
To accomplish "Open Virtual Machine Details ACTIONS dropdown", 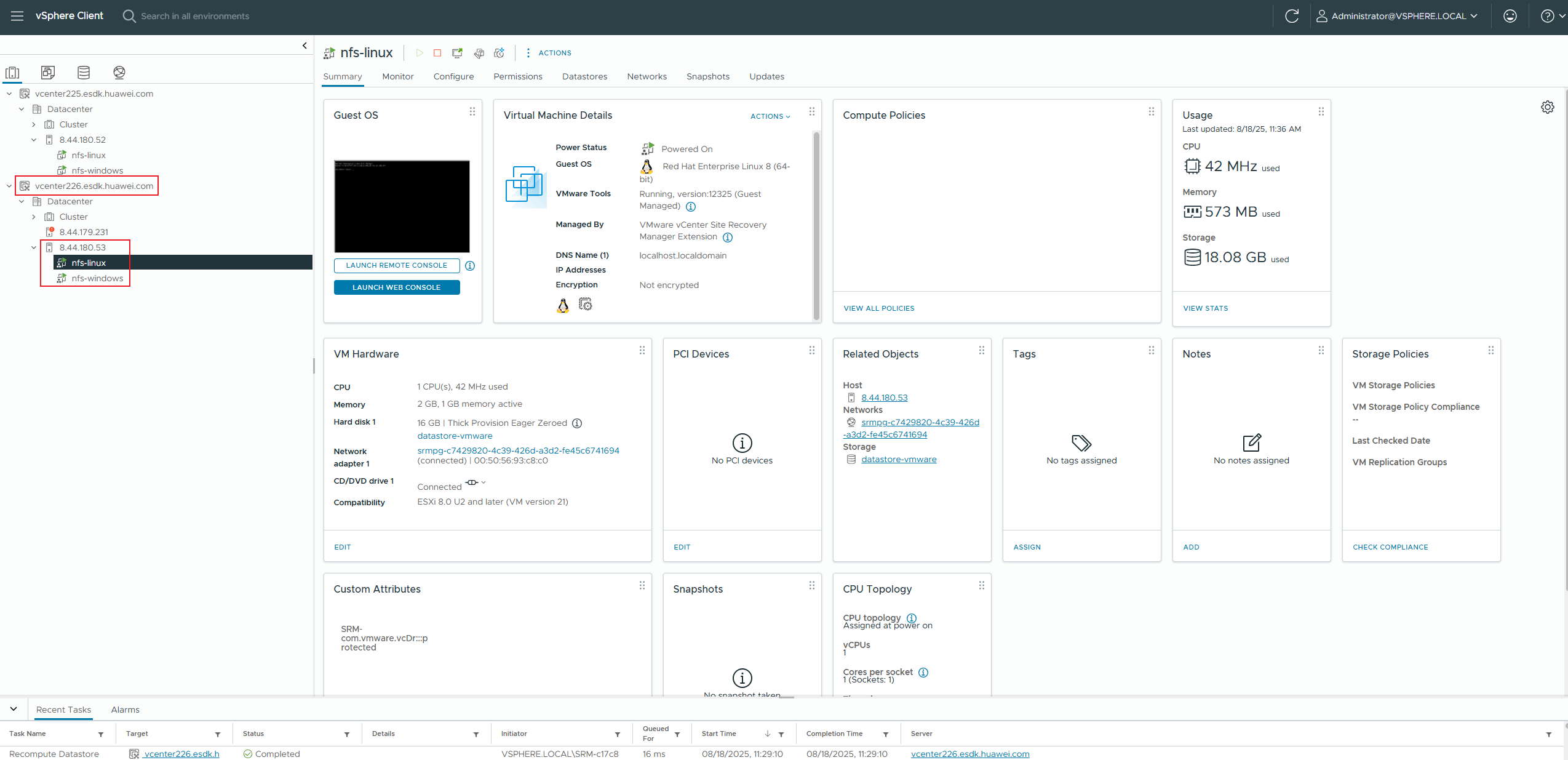I will pyautogui.click(x=770, y=116).
